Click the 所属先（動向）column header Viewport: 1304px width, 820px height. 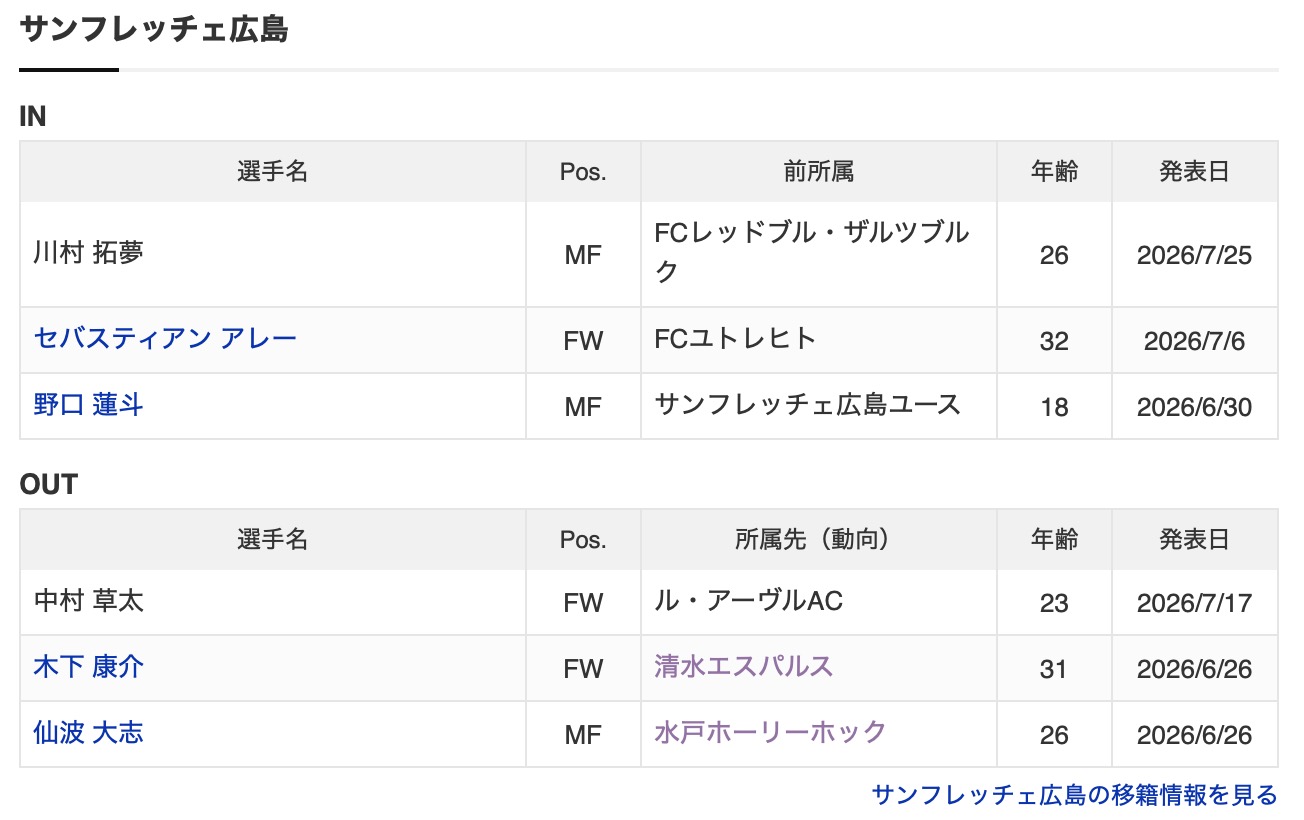tap(819, 540)
